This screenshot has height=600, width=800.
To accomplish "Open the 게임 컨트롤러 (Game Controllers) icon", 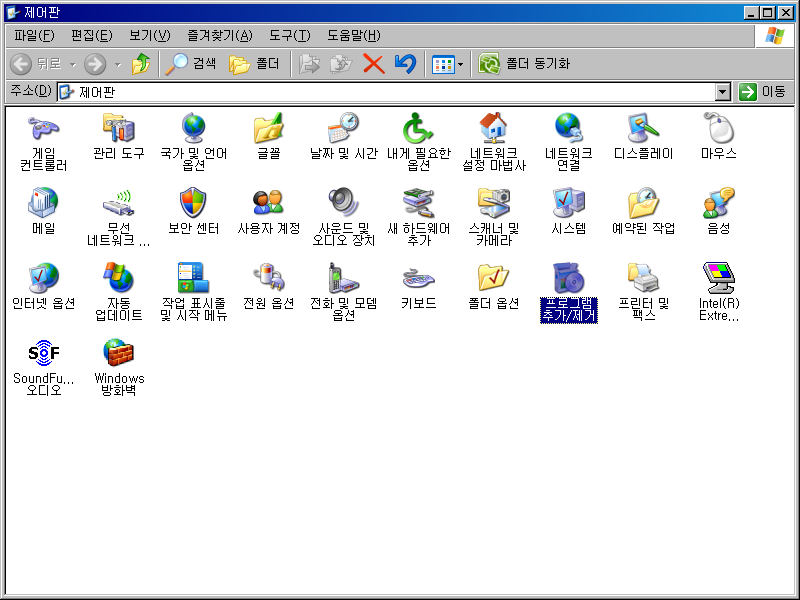I will pyautogui.click(x=43, y=129).
